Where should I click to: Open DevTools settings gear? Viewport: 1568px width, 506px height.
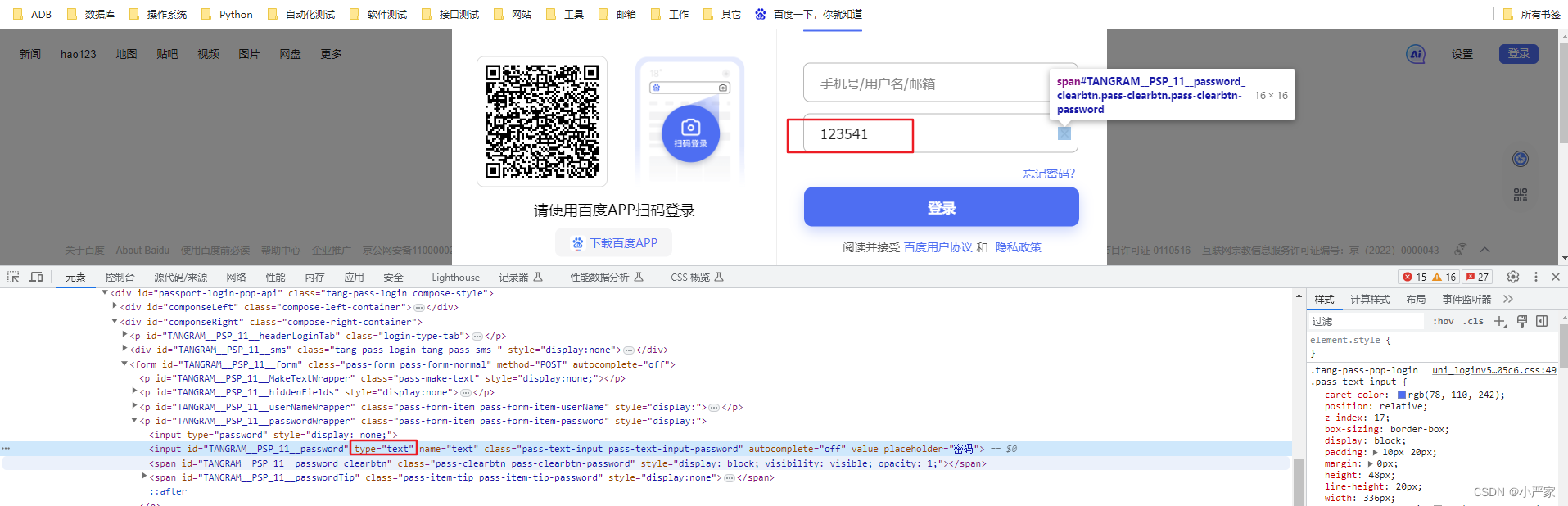(x=1513, y=277)
